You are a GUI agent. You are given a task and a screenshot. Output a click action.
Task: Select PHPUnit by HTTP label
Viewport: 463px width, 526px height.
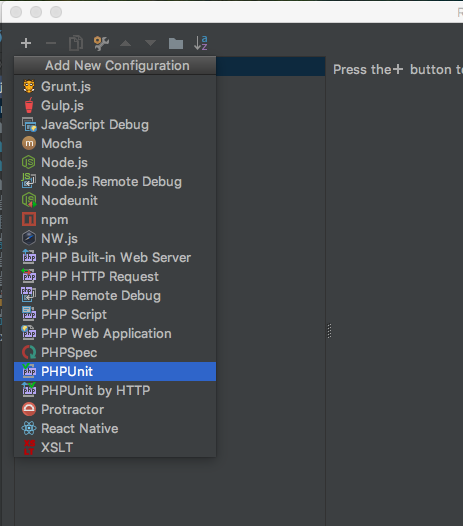point(96,390)
